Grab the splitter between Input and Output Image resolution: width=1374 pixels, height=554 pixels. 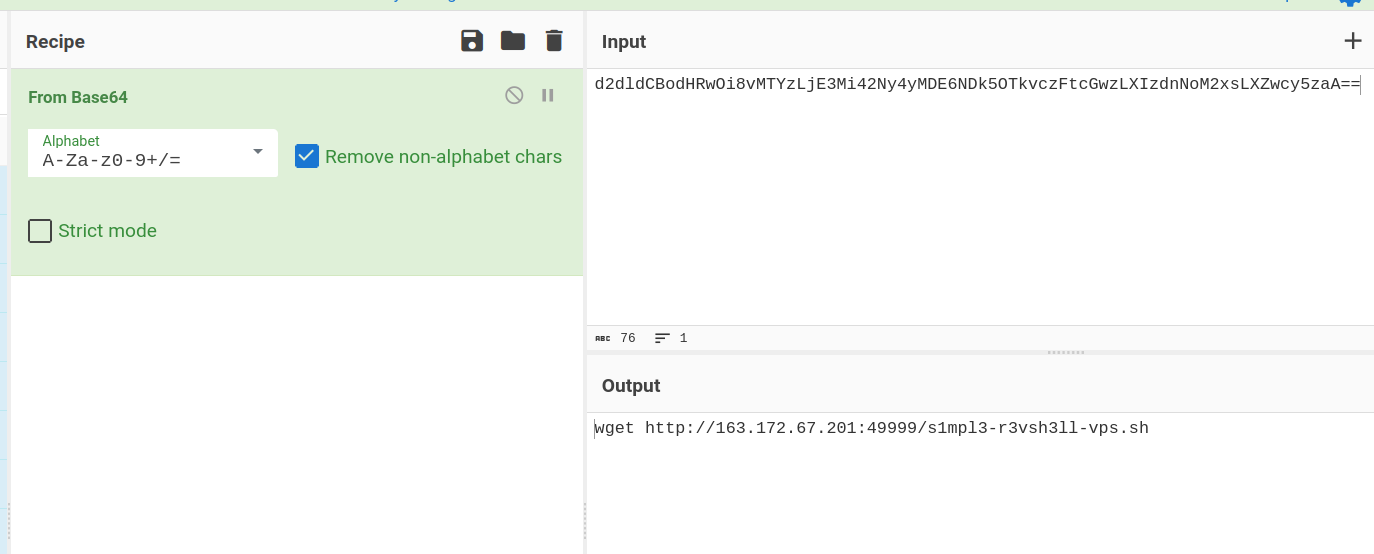[x=1065, y=352]
